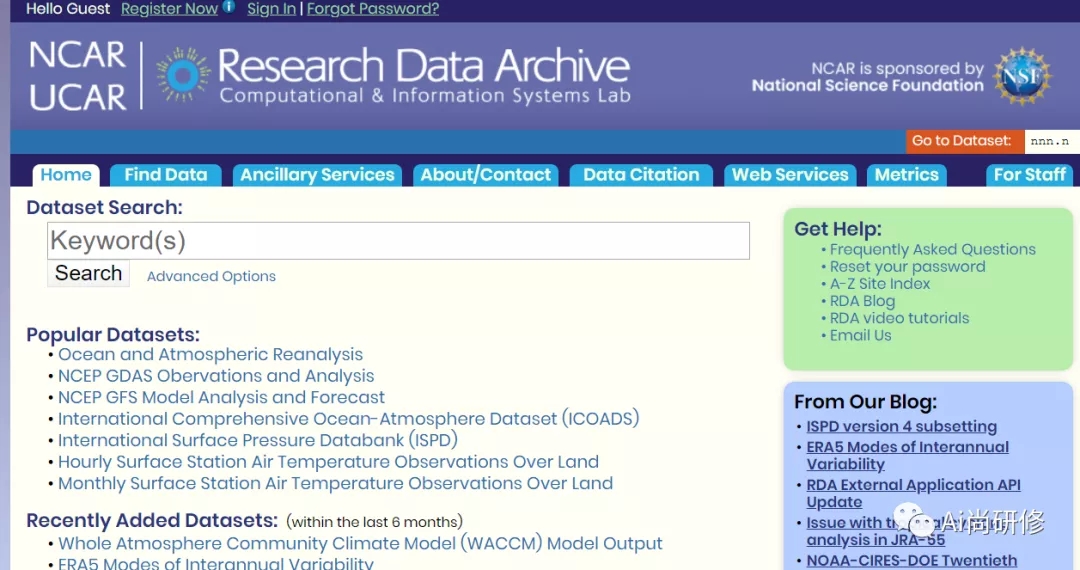This screenshot has height=570, width=1080.
Task: Open the WACCM Model Output dataset link
Action: coord(360,543)
